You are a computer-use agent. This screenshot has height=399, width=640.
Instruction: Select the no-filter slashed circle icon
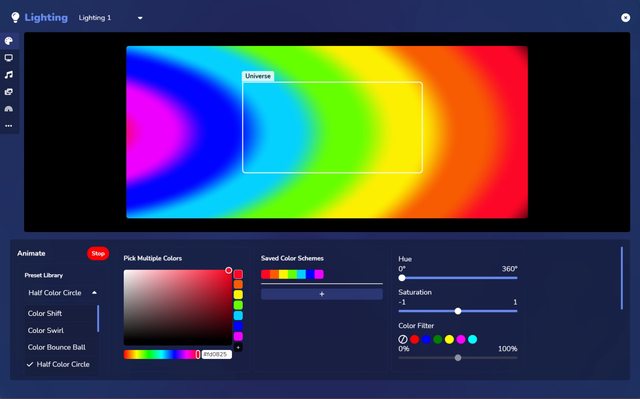click(403, 339)
